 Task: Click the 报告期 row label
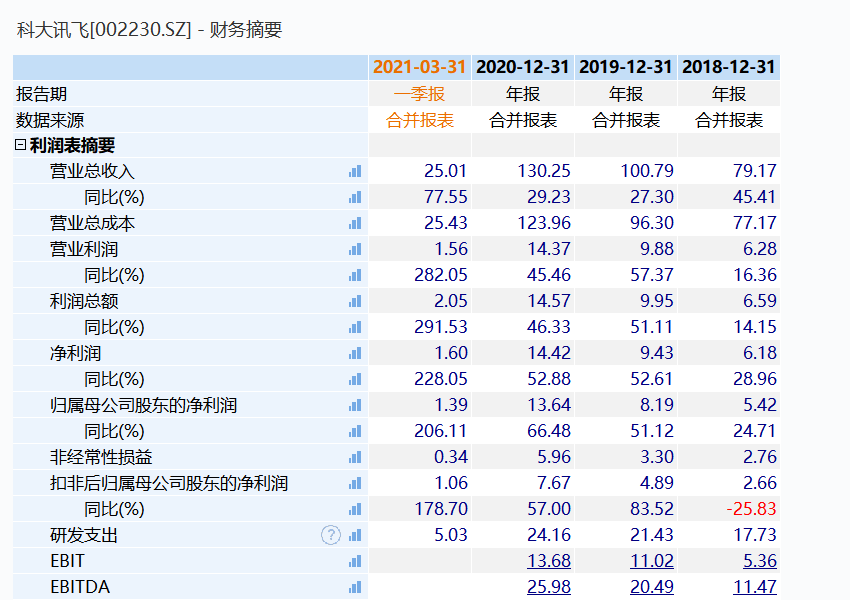tap(41, 94)
